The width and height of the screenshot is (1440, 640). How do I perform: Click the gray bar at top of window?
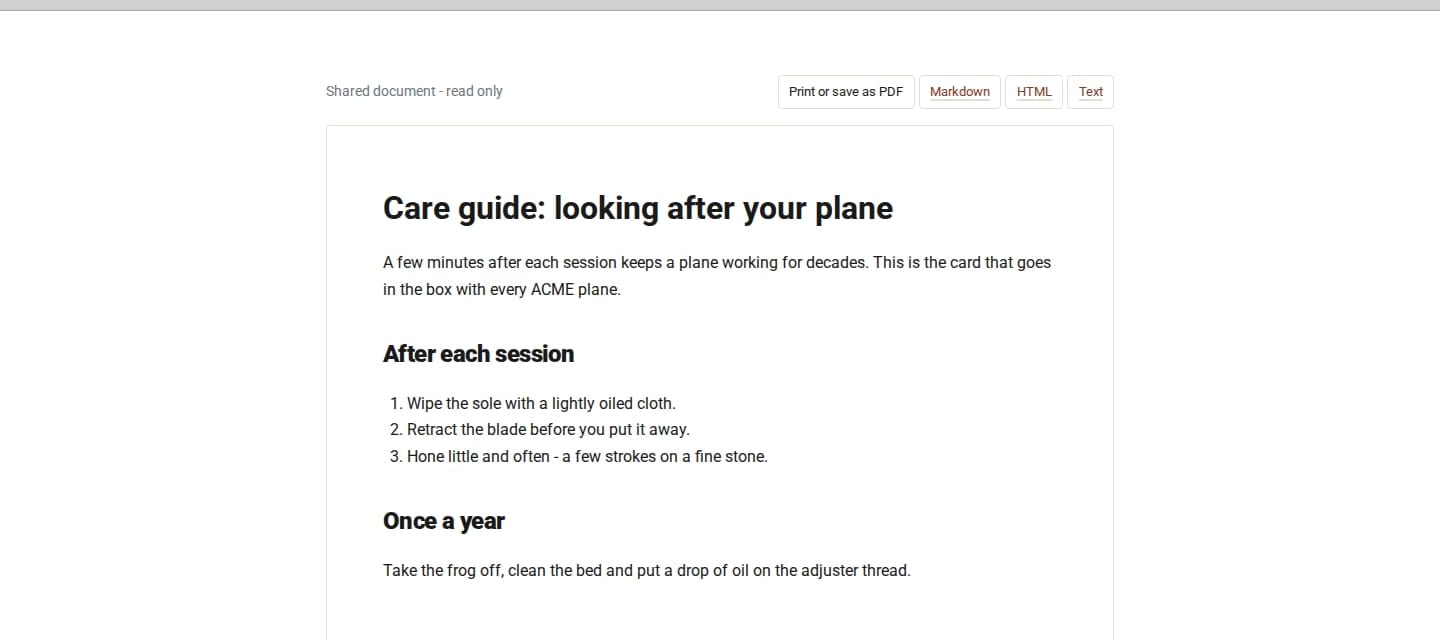point(720,5)
